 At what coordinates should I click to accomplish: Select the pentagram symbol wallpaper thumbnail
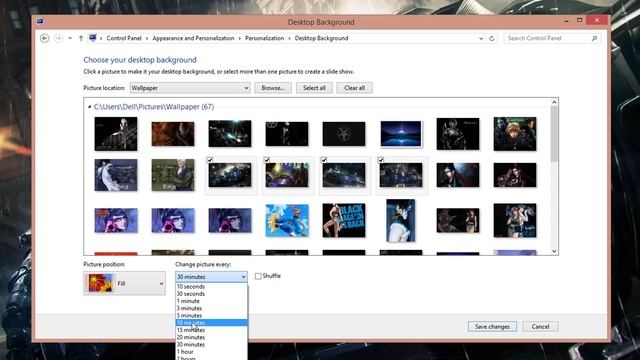(344, 134)
